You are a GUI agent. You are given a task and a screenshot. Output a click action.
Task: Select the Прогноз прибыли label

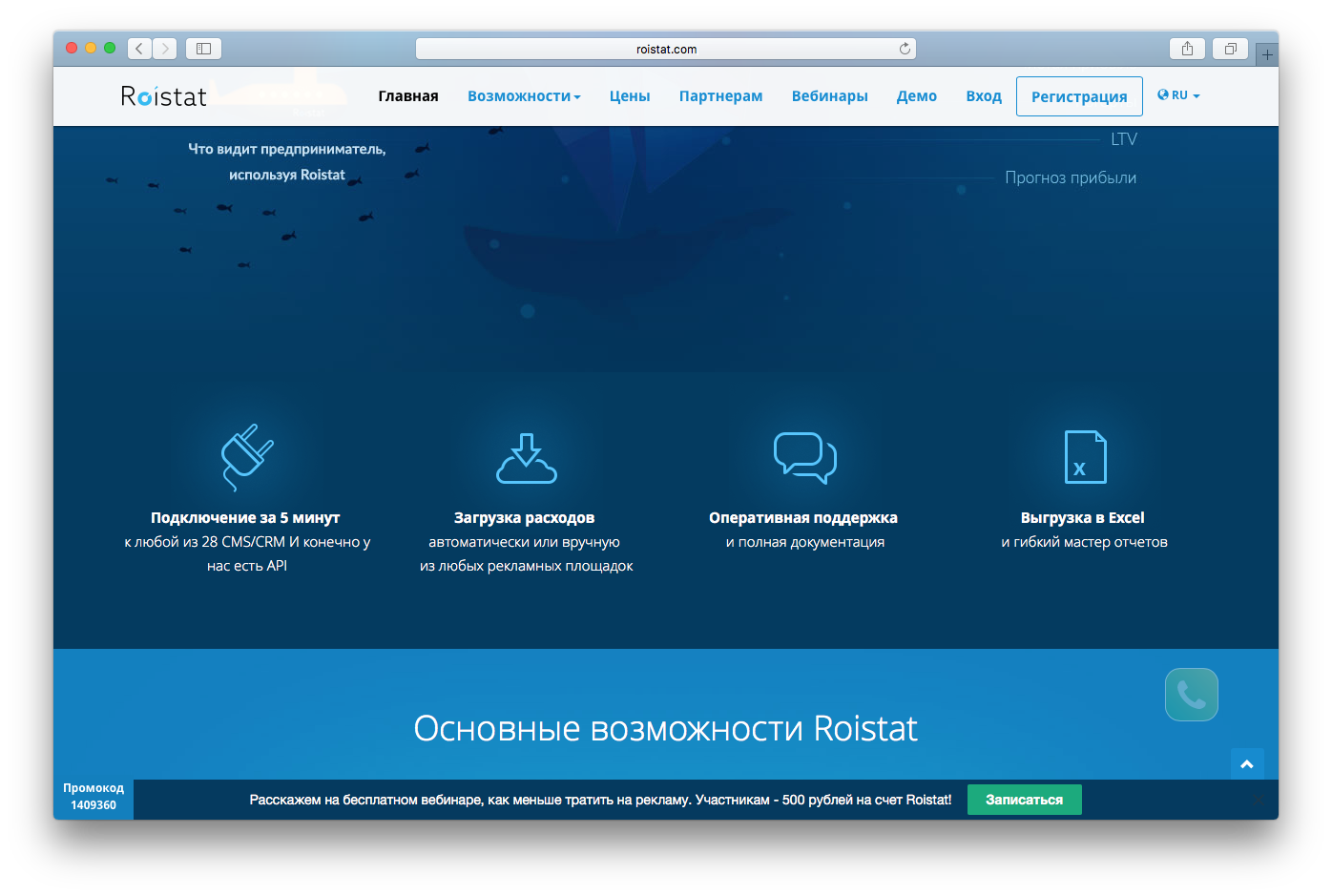1071,178
